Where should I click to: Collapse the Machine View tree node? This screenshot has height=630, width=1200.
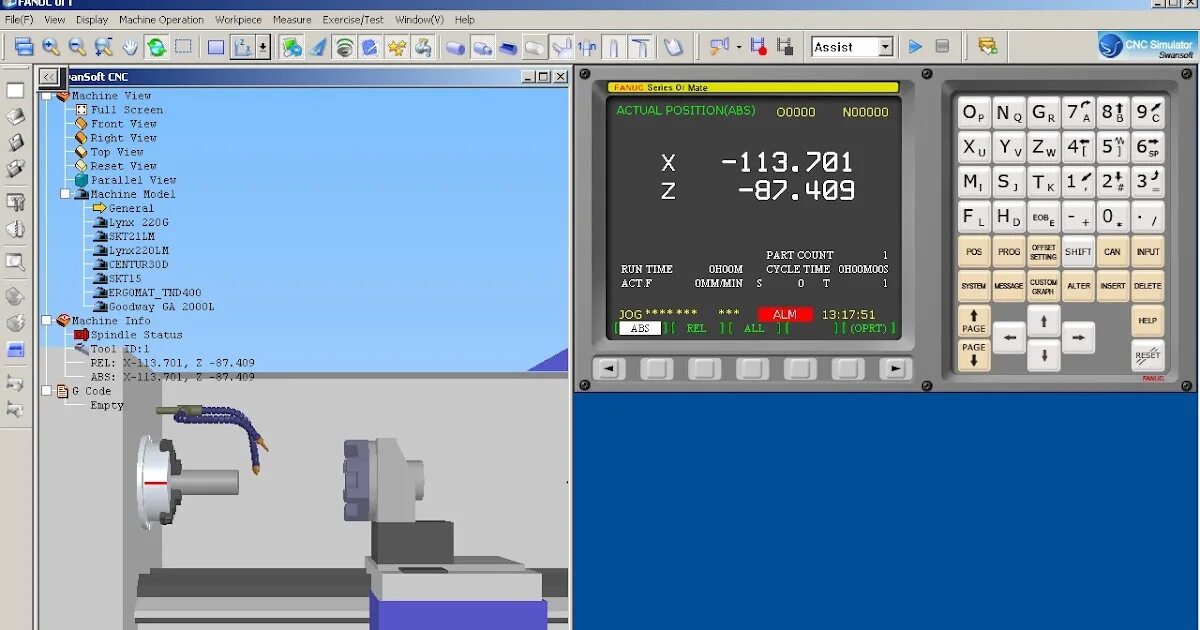tap(47, 97)
